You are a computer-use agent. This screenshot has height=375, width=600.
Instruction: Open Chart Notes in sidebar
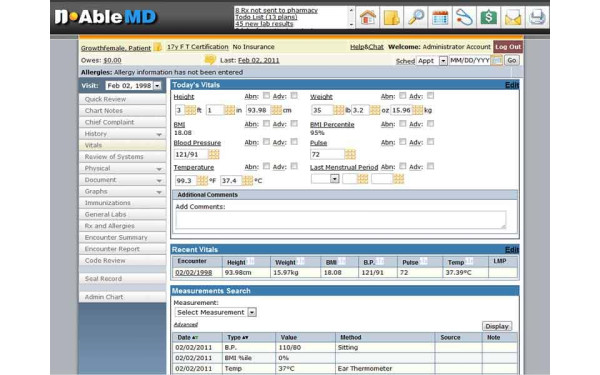click(x=122, y=111)
